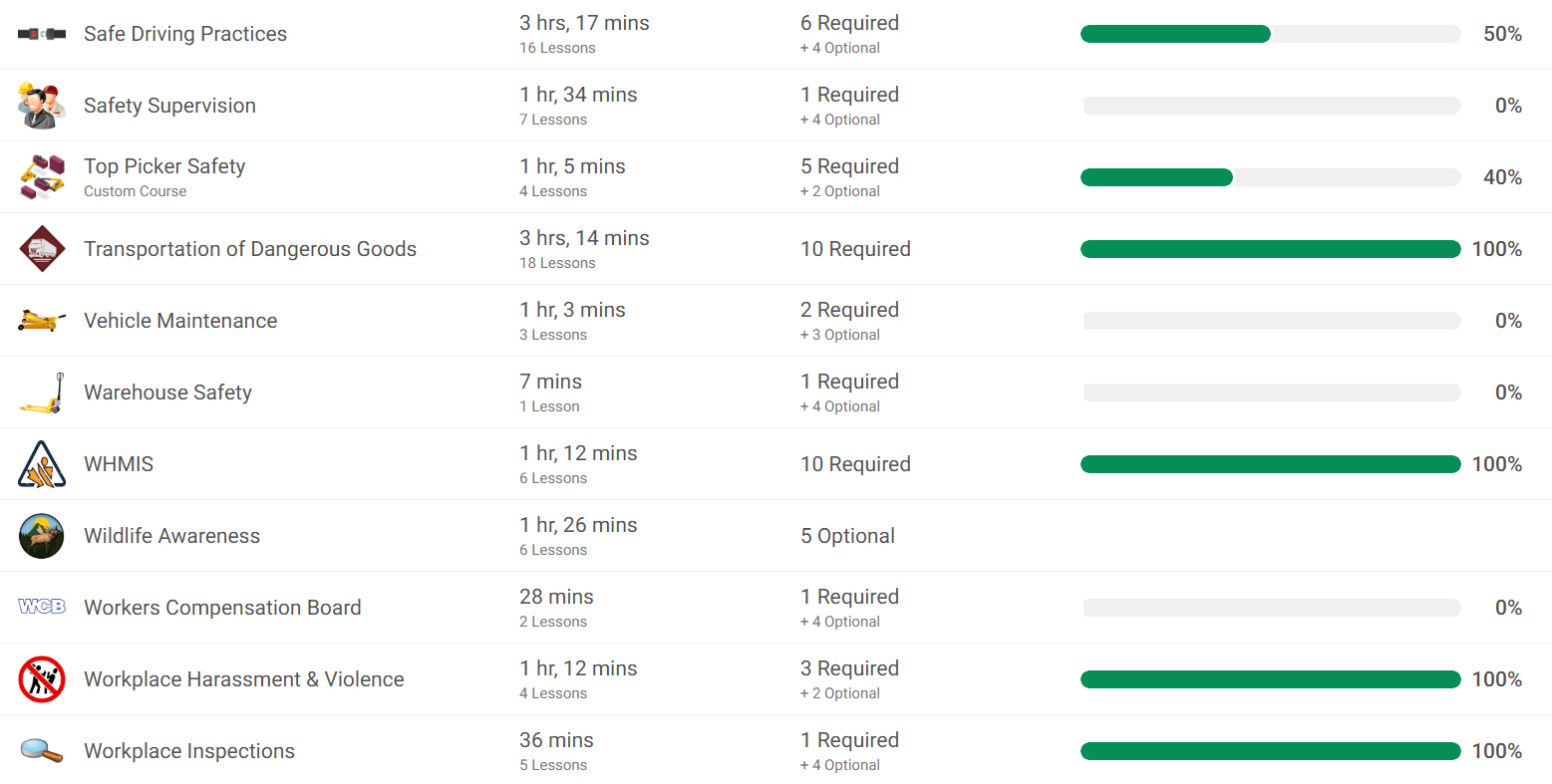The width and height of the screenshot is (1552, 784).
Task: Click the Dangerous Goods truck diamond icon
Action: [x=42, y=249]
